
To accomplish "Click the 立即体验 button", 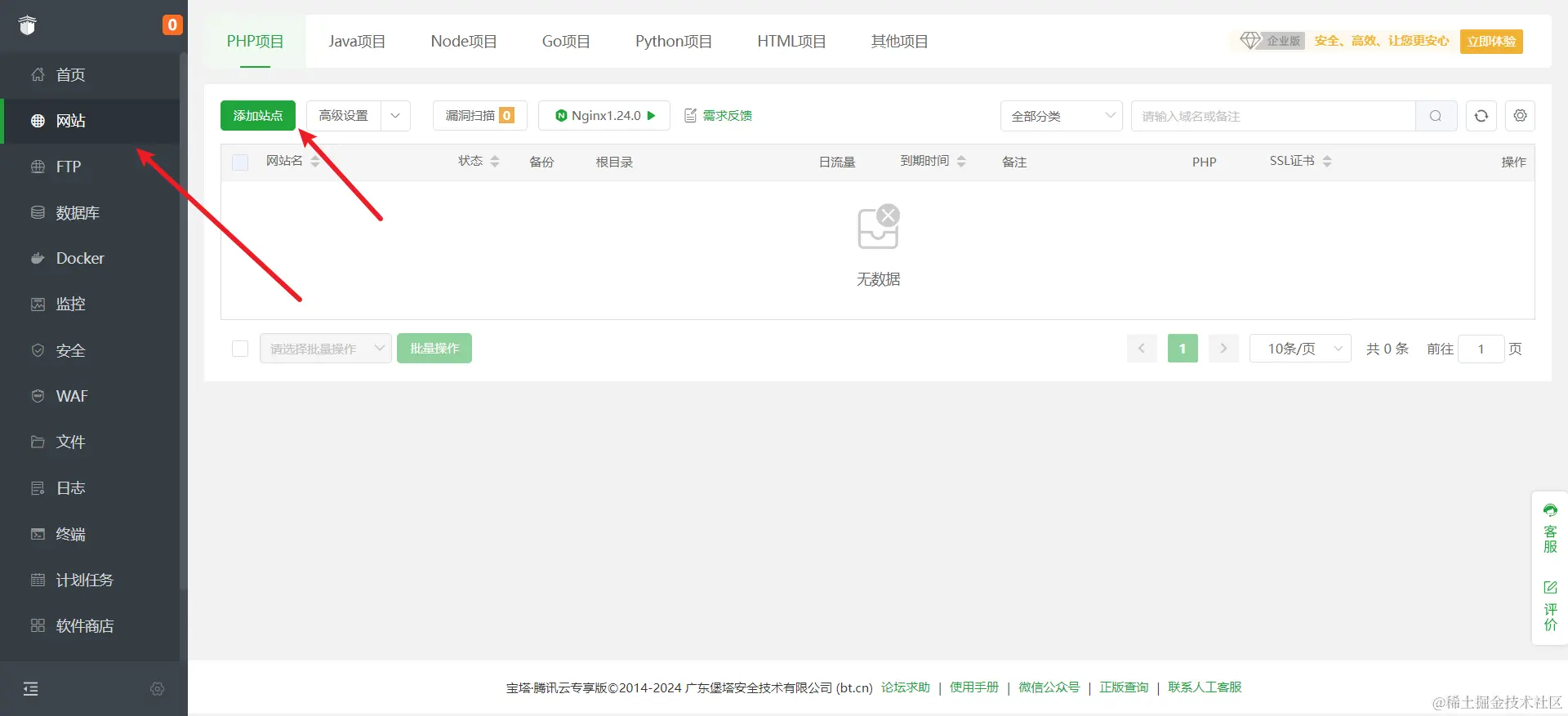I will coord(1491,41).
